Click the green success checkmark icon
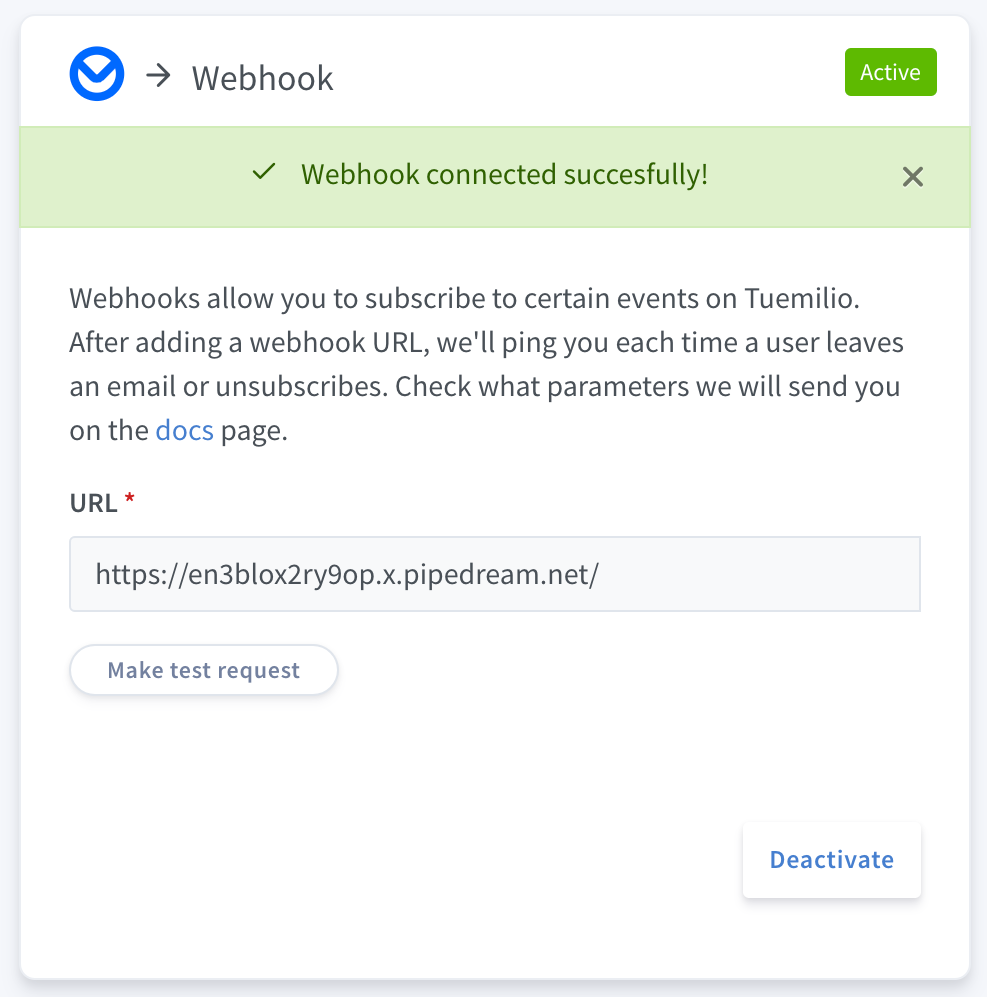The image size is (987, 997). coord(263,172)
